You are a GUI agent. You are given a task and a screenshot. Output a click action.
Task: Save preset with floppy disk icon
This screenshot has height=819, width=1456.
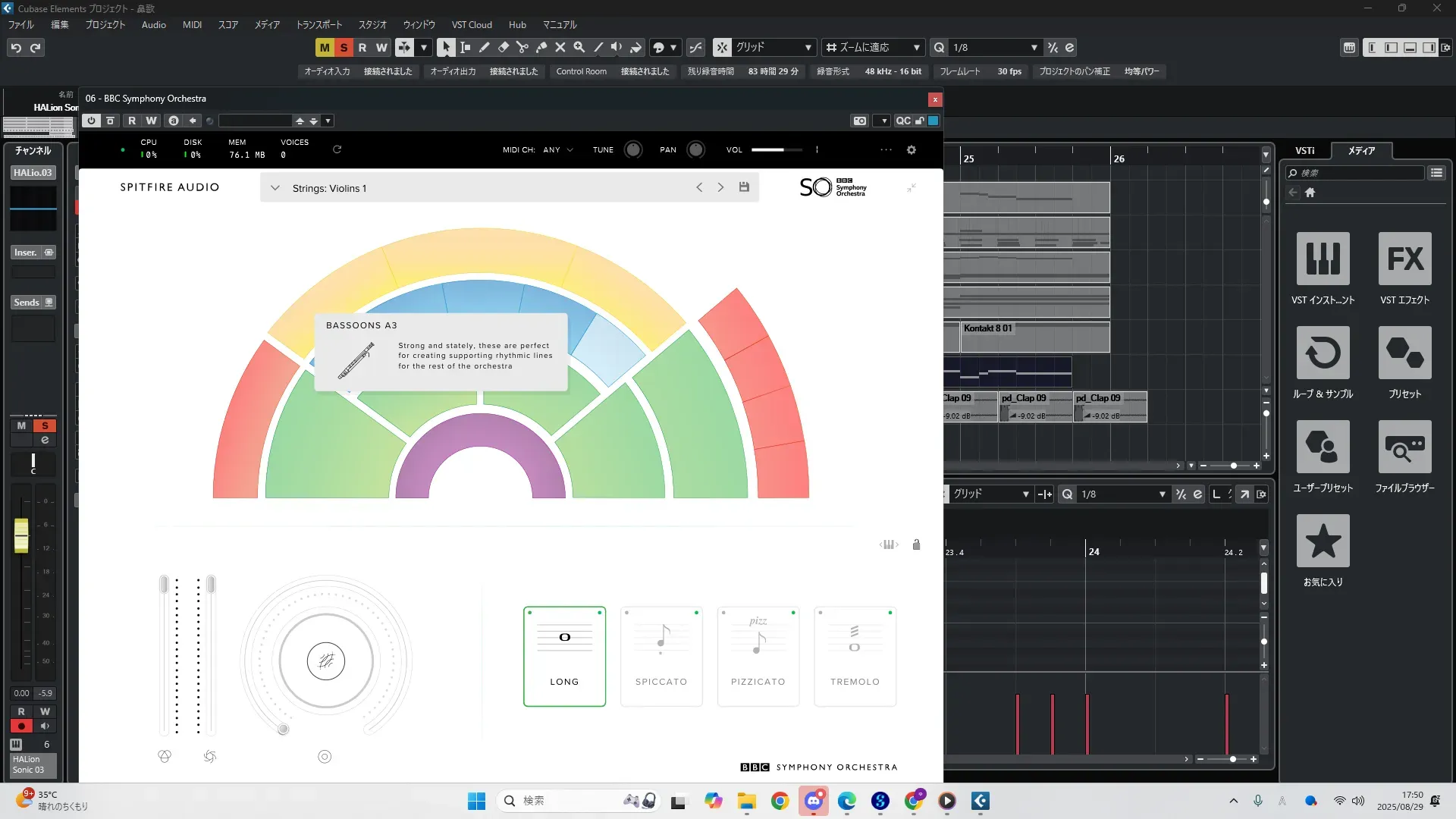(x=744, y=187)
